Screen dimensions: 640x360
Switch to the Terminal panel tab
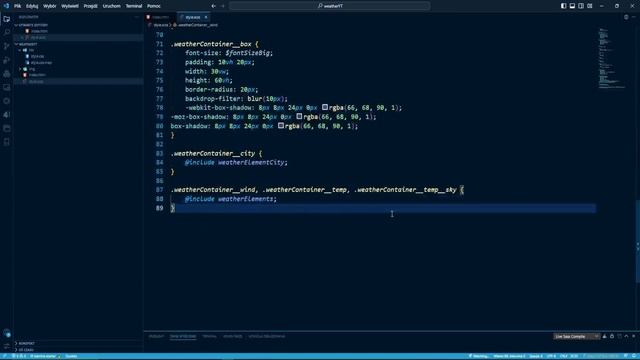pyautogui.click(x=209, y=336)
